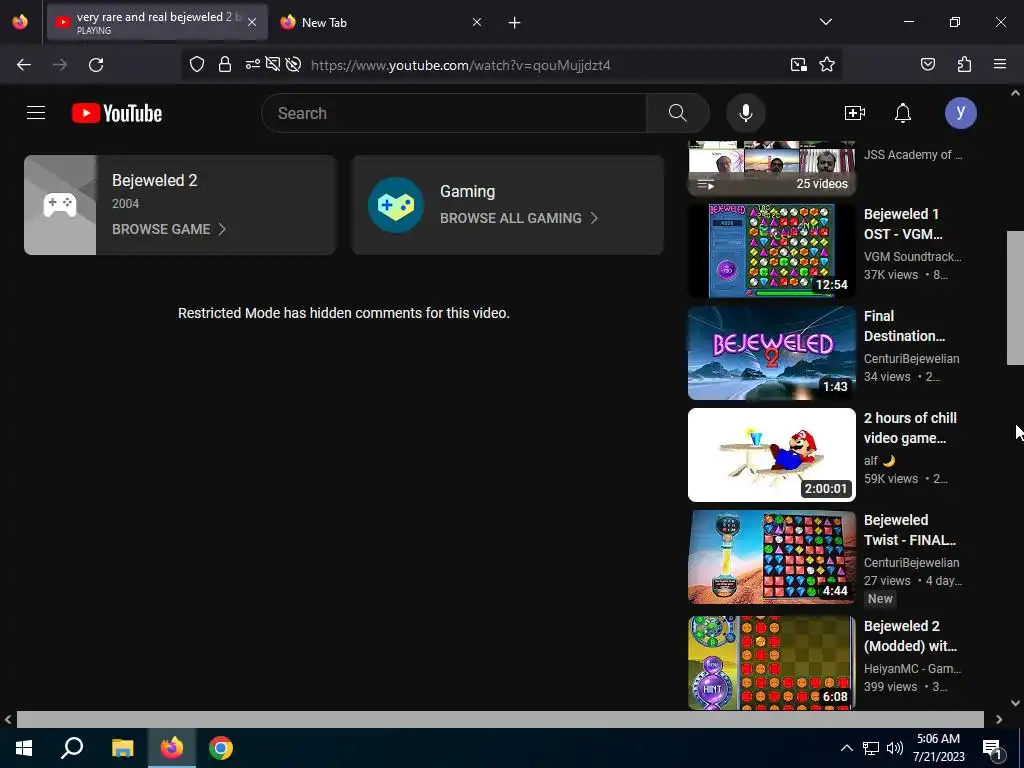Click the blocked camera permission icon
This screenshot has width=1024, height=768.
click(x=273, y=65)
